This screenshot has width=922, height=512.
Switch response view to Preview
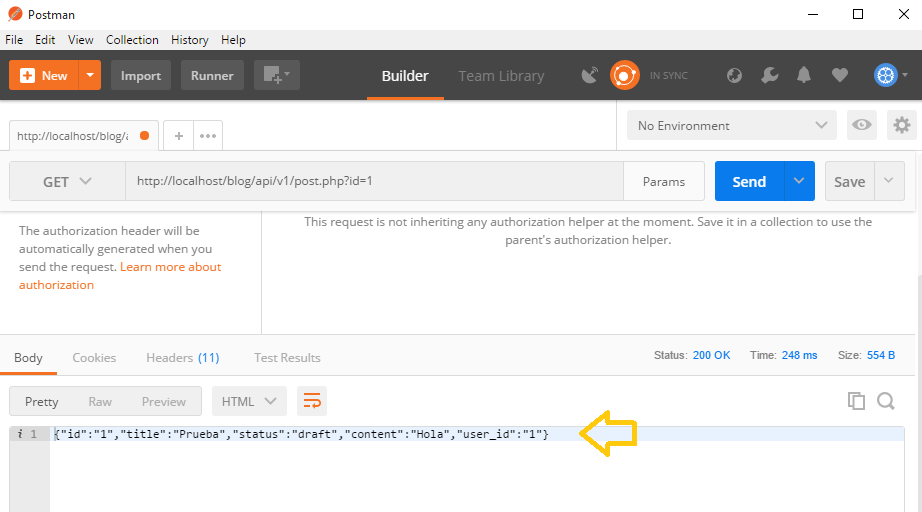[x=163, y=401]
